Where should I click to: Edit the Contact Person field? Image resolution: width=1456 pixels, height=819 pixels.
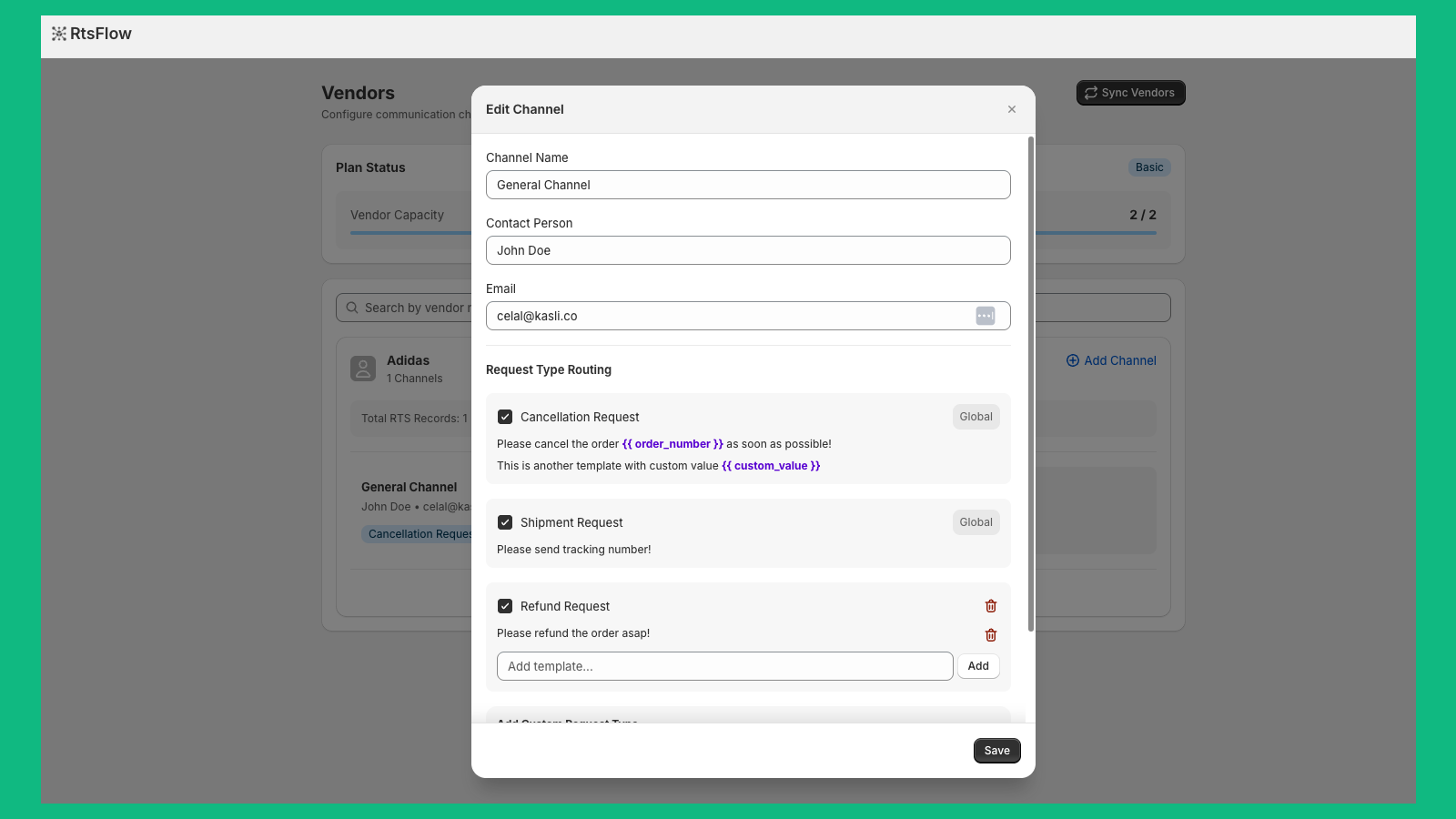(x=748, y=250)
